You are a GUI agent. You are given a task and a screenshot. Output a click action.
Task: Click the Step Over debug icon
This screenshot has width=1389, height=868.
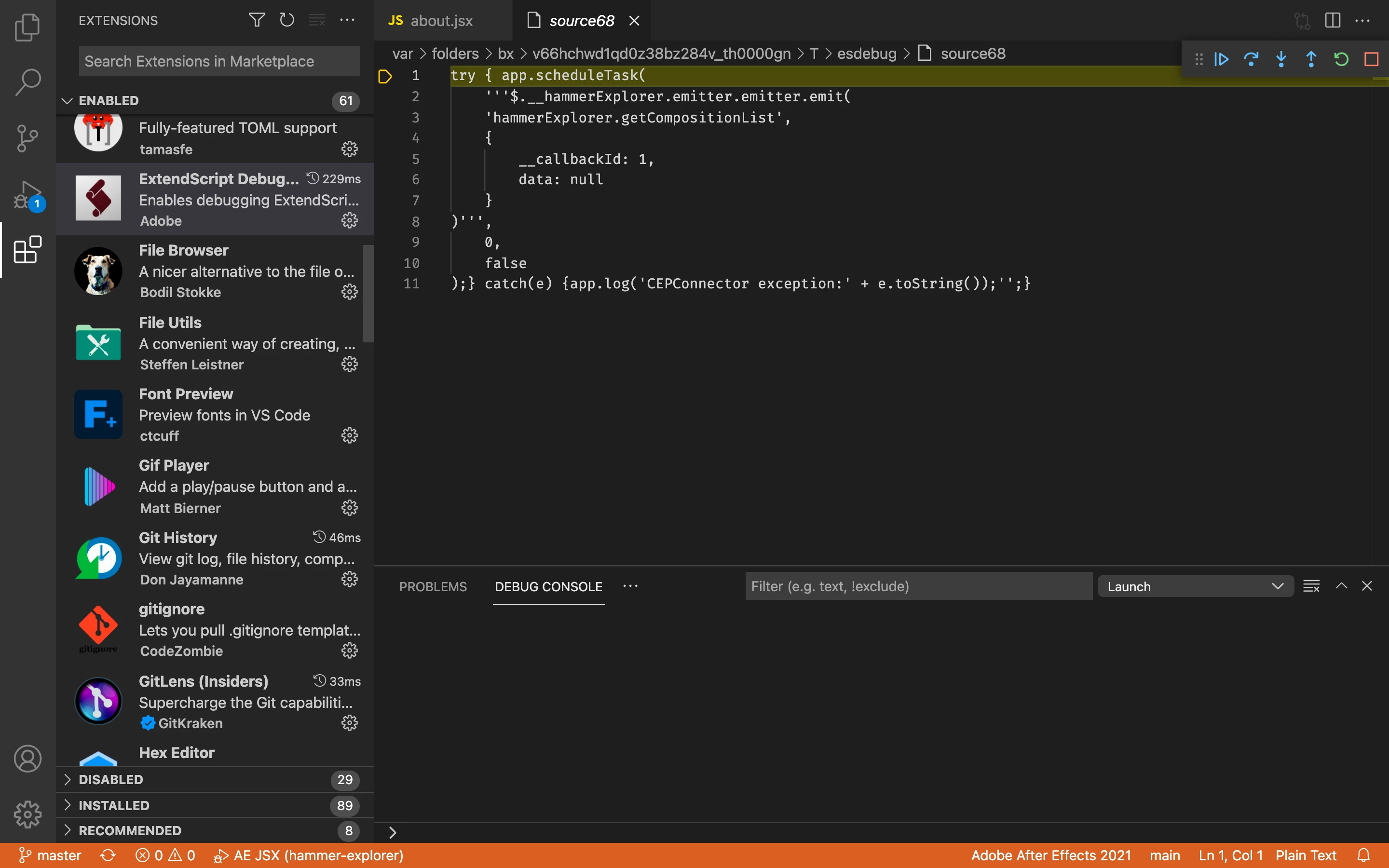(1251, 59)
